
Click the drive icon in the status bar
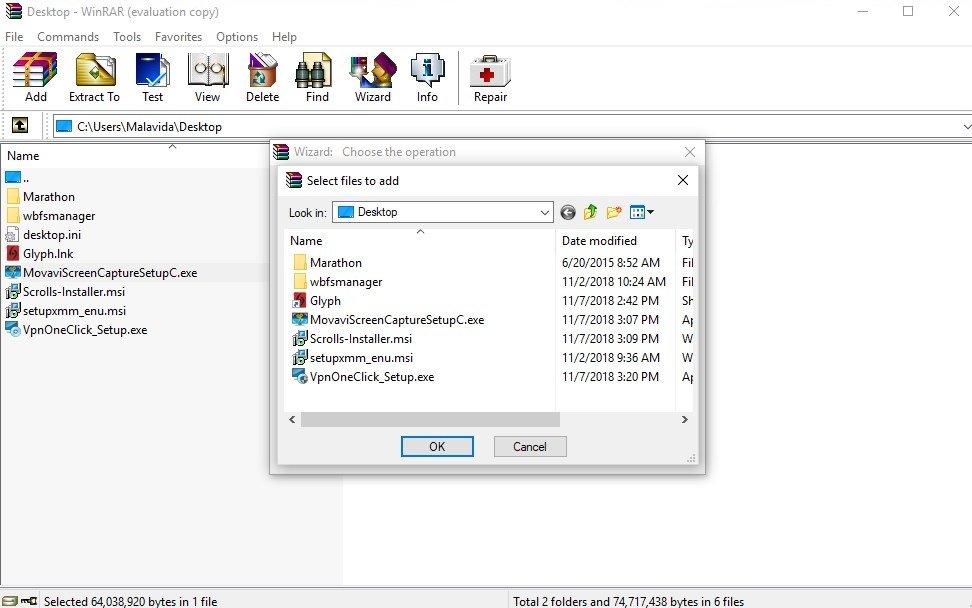pyautogui.click(x=9, y=601)
